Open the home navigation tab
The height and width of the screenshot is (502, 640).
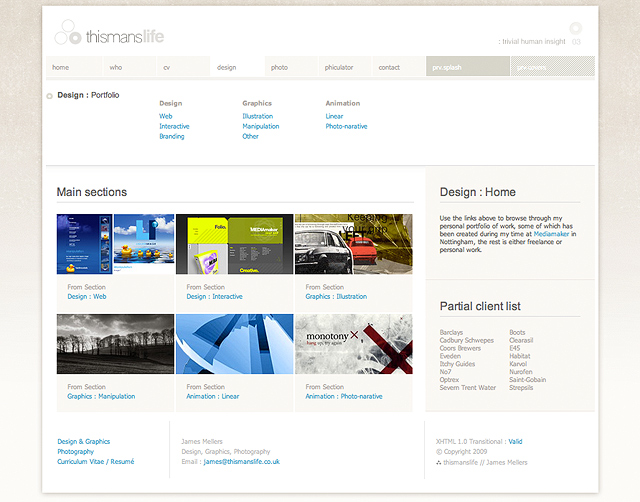(74, 67)
